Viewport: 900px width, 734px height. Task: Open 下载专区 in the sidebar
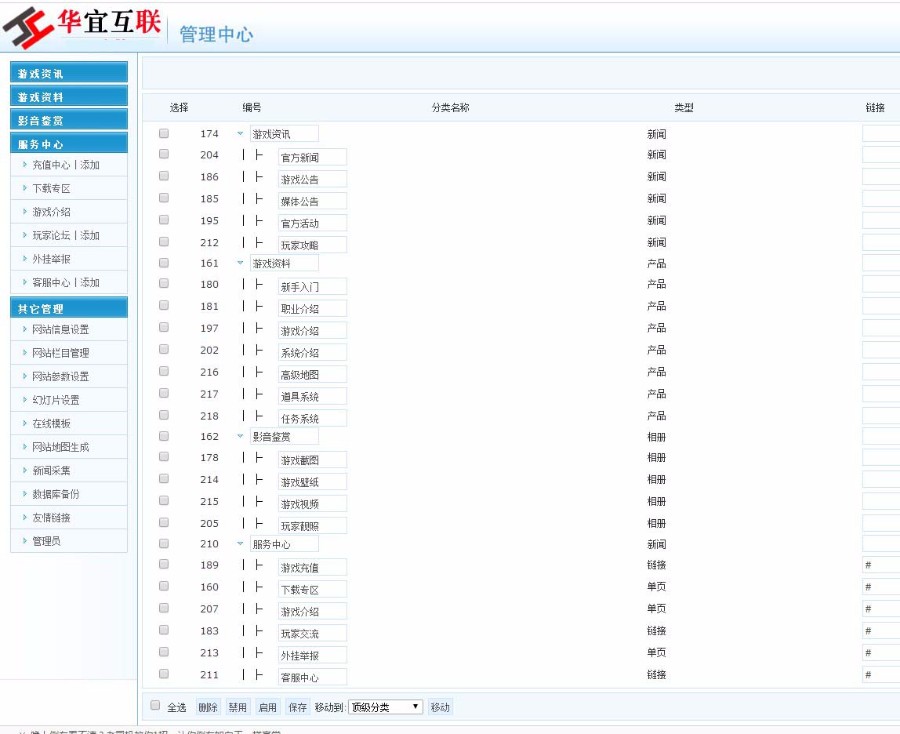pyautogui.click(x=51, y=188)
